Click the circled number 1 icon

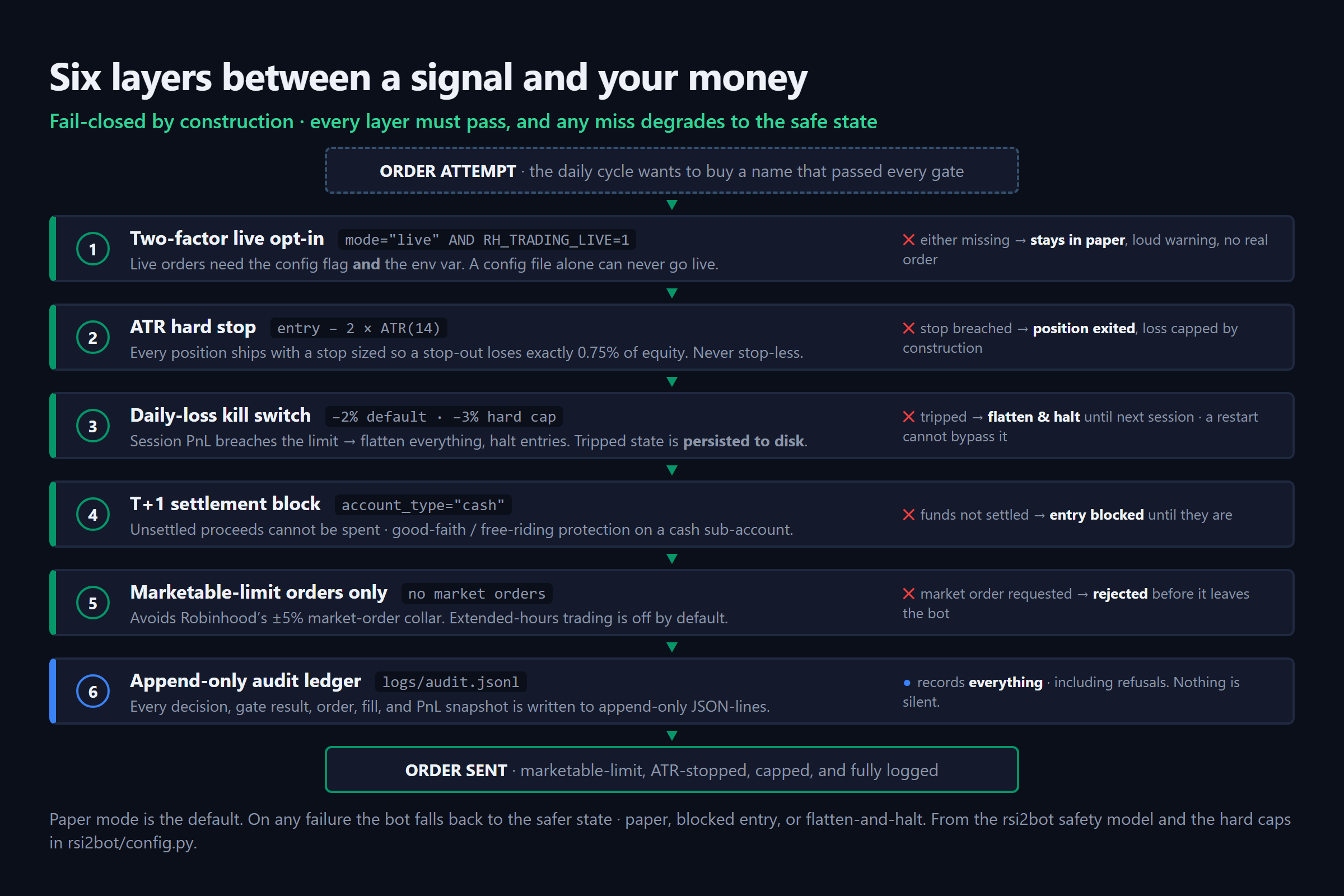(x=92, y=249)
